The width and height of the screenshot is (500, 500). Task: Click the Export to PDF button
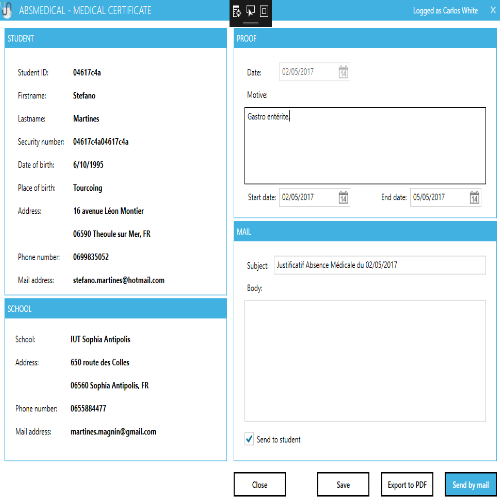tap(407, 484)
